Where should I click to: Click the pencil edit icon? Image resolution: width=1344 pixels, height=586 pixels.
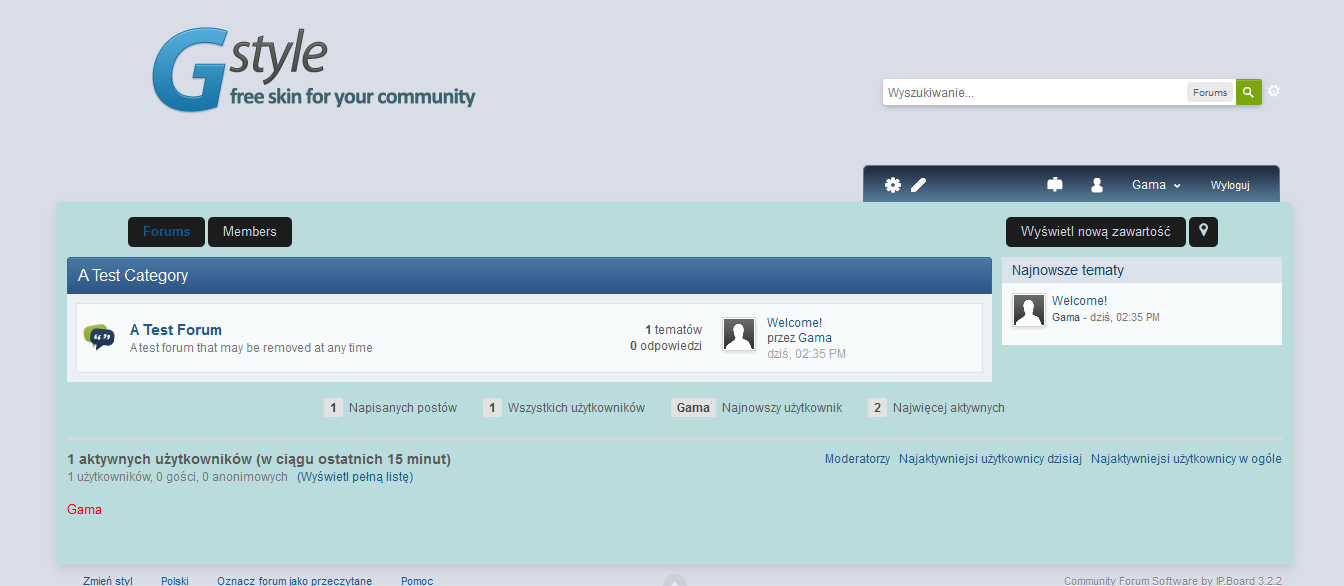919,185
